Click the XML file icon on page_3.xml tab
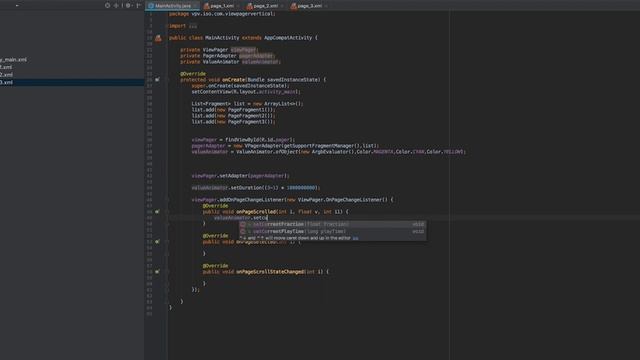The height and width of the screenshot is (360, 640). point(293,6)
